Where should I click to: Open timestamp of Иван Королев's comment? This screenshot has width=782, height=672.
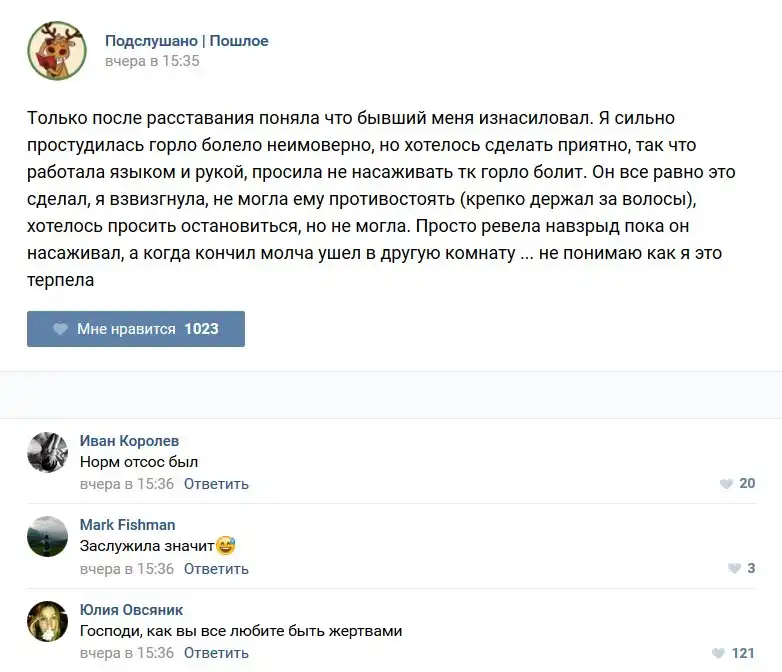pyautogui.click(x=127, y=484)
